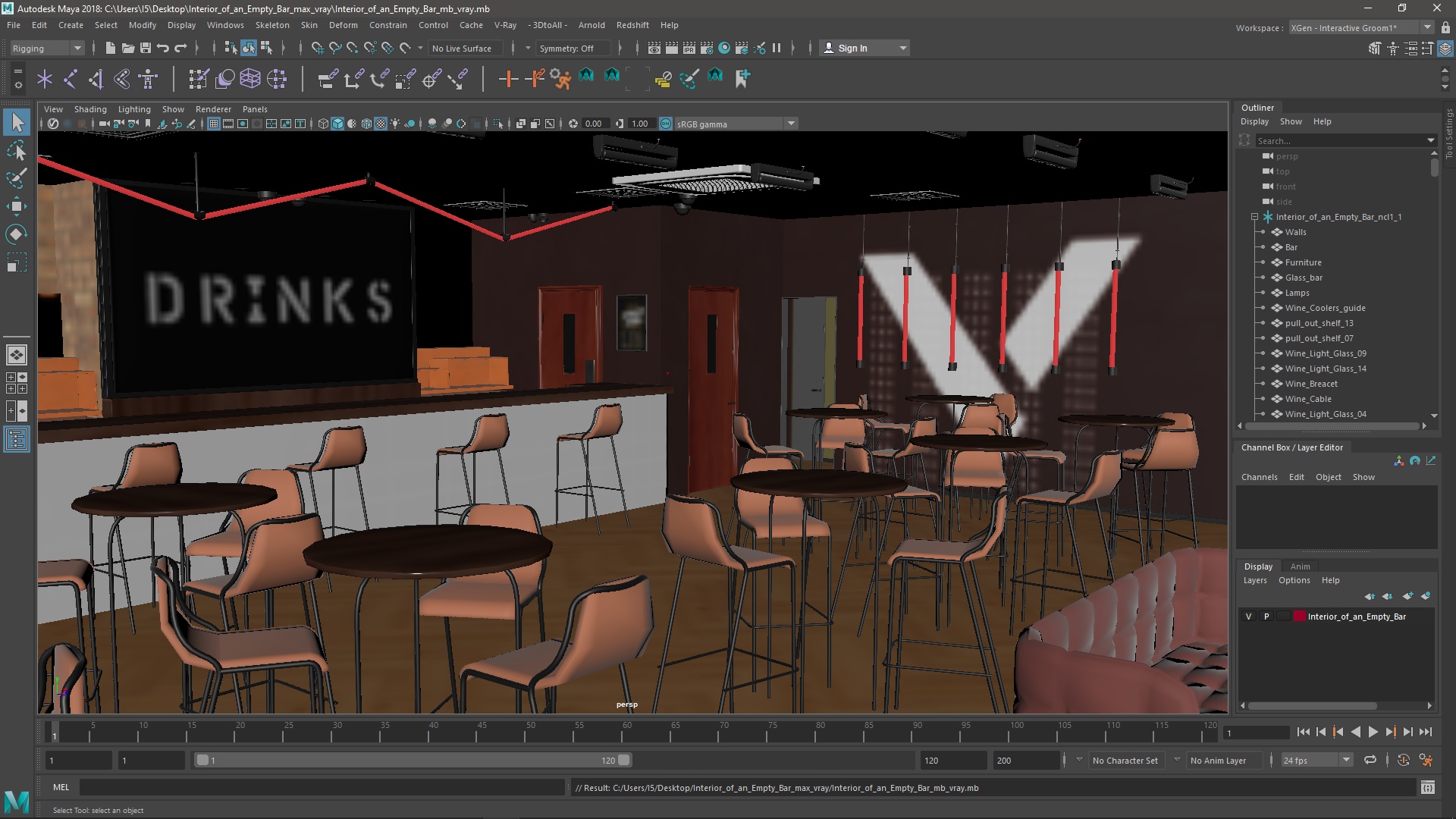Open the Script Editor icon
This screenshot has width=1456, height=819.
click(x=1427, y=788)
